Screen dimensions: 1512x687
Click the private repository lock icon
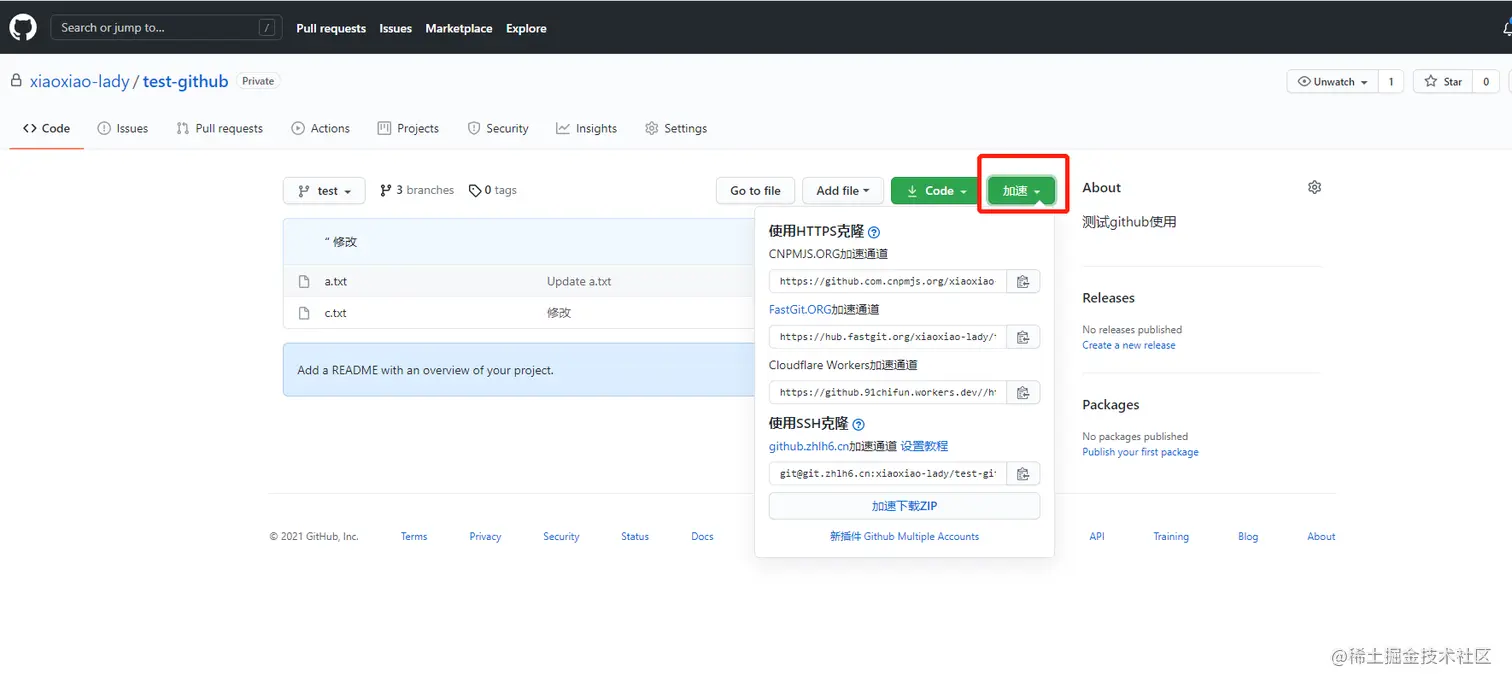[x=16, y=81]
